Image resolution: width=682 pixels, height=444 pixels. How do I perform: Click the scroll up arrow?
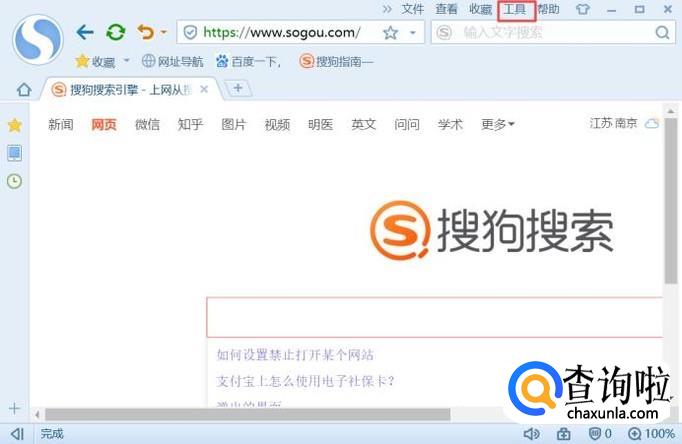pyautogui.click(x=671, y=111)
